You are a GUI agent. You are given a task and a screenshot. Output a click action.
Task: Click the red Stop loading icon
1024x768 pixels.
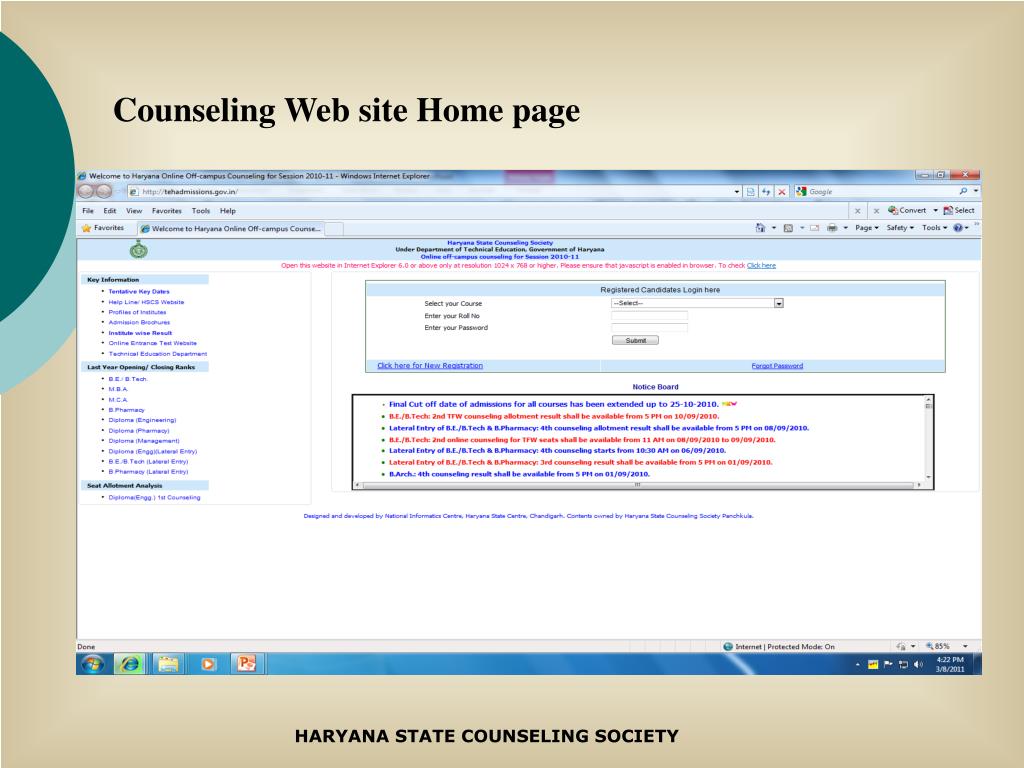[x=782, y=192]
